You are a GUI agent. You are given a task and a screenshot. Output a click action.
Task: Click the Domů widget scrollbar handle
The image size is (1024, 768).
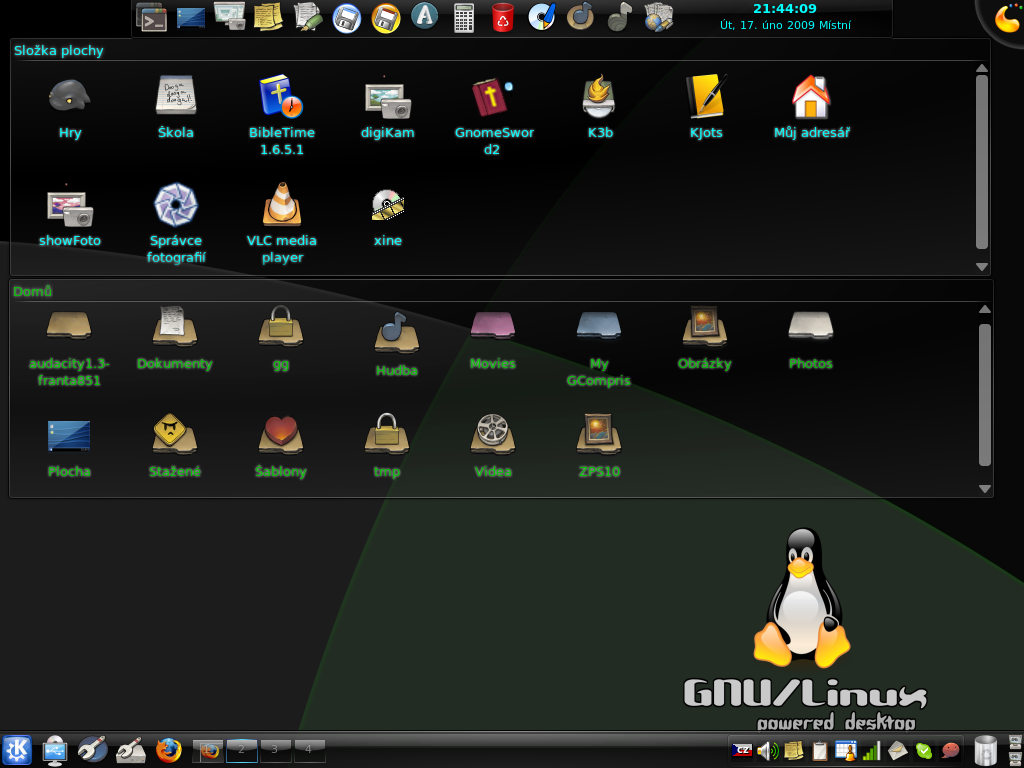(985, 394)
